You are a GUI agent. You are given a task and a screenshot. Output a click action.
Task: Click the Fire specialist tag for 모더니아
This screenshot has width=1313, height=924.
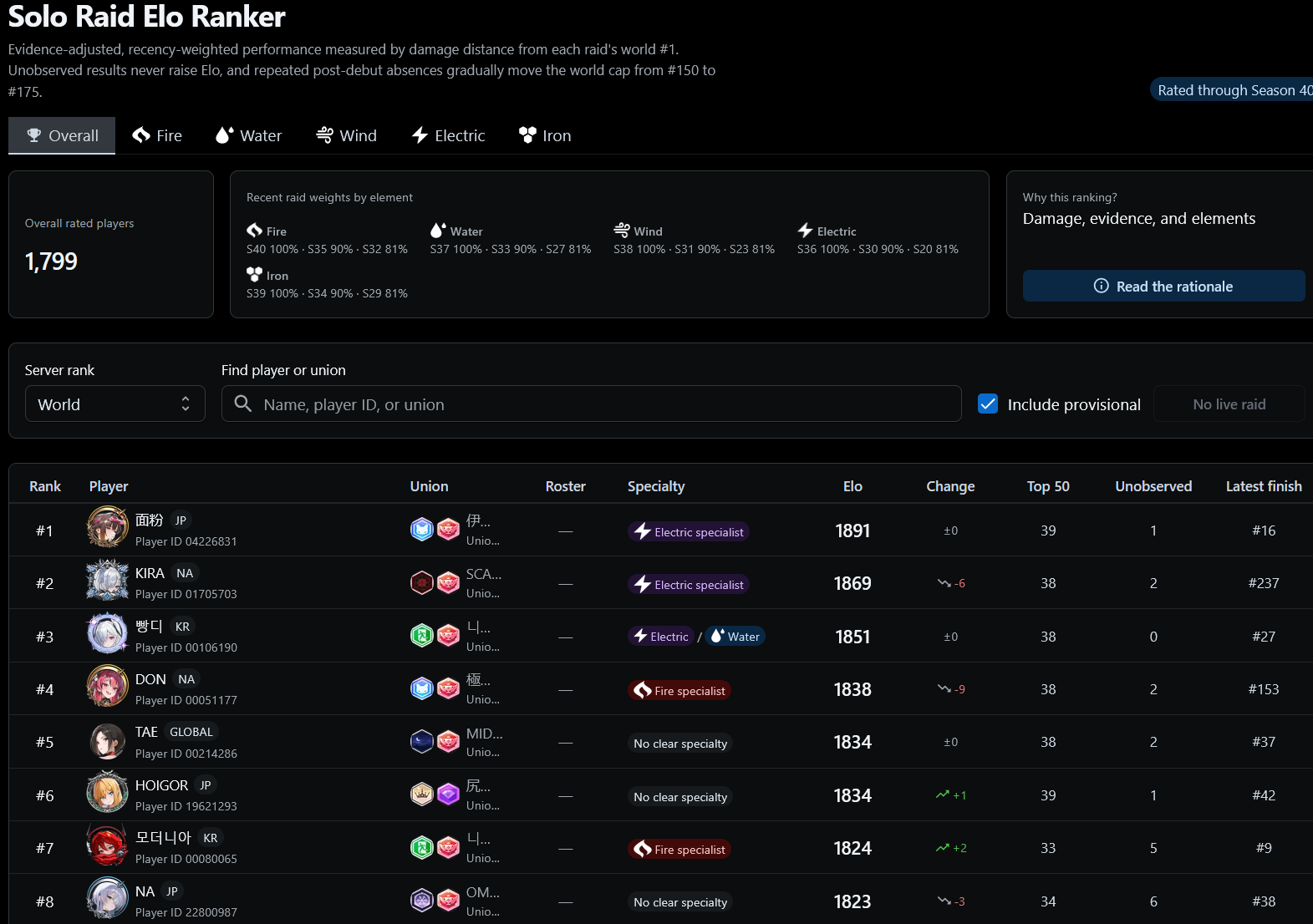(x=679, y=849)
